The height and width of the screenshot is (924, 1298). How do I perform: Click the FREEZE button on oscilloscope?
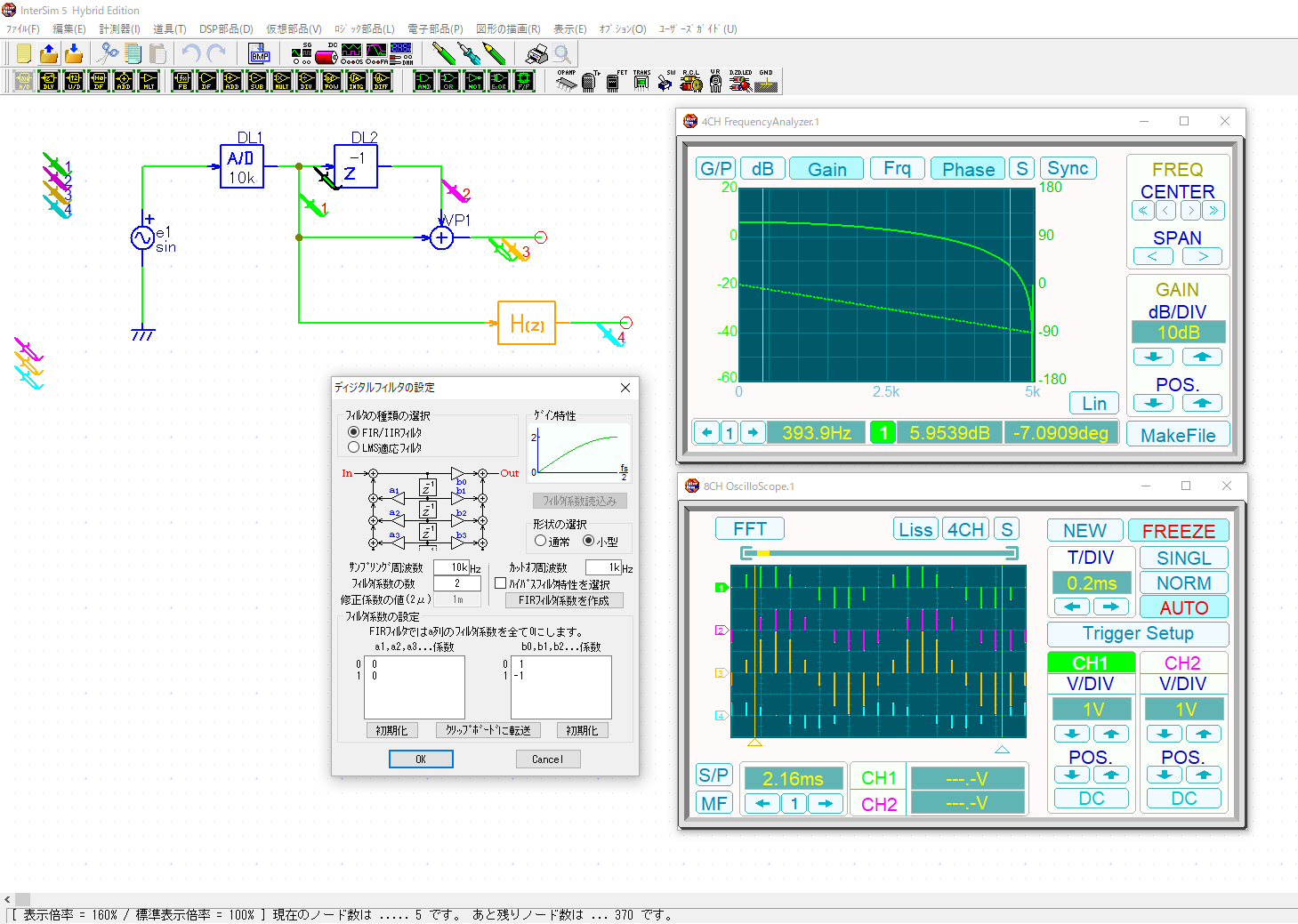[1178, 531]
